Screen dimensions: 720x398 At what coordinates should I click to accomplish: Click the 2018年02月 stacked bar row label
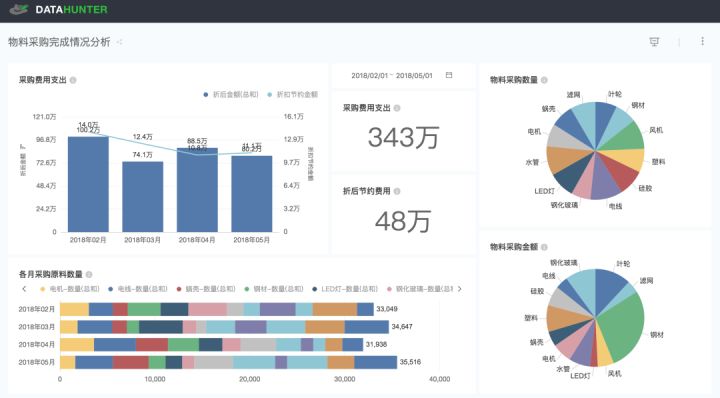tap(37, 309)
